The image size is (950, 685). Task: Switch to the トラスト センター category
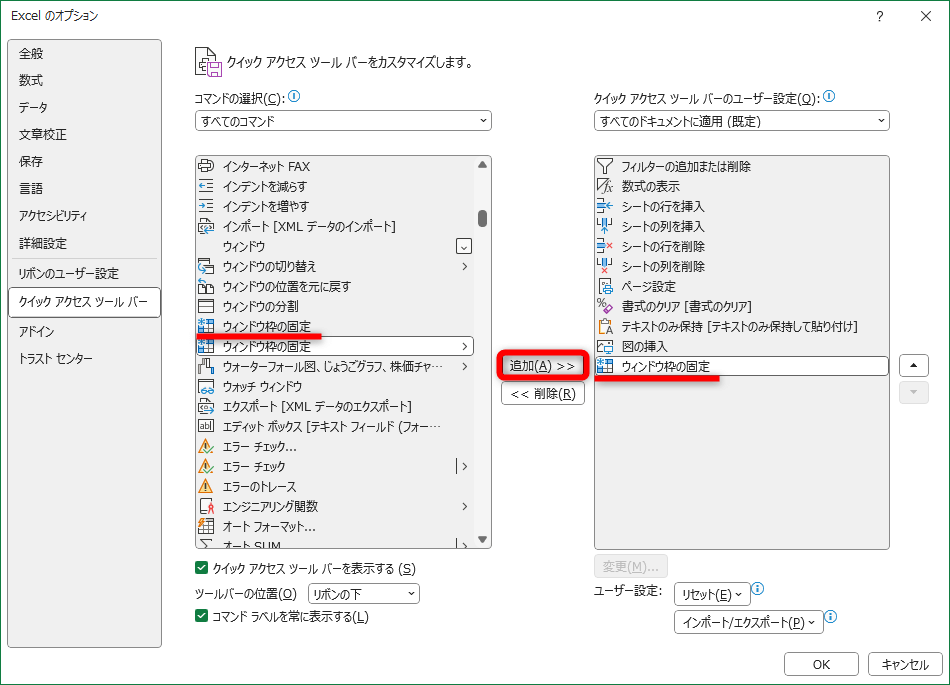point(56,359)
